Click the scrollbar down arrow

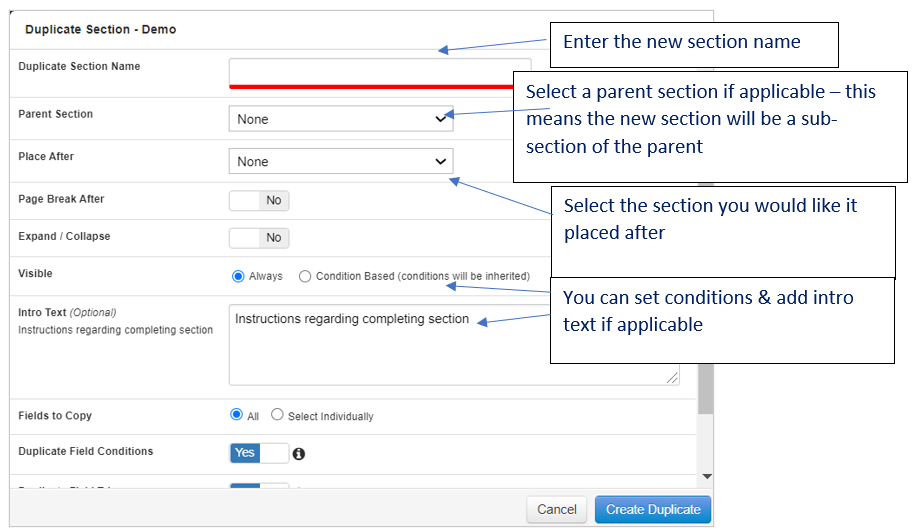[707, 476]
